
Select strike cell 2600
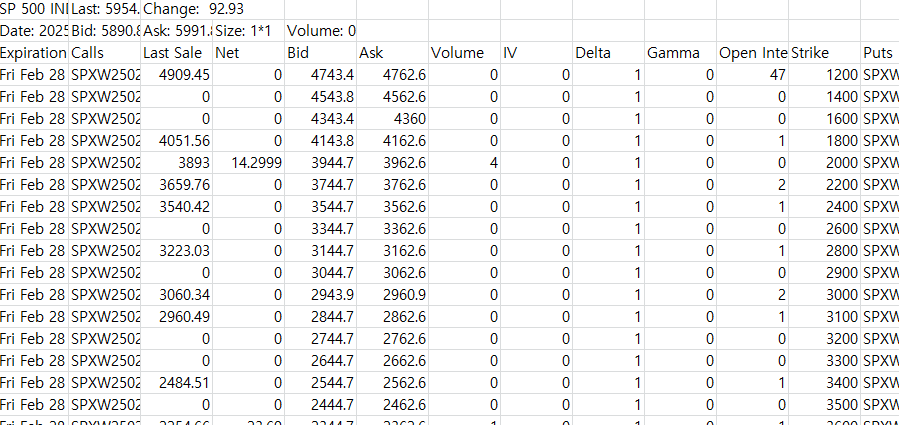tap(824, 229)
